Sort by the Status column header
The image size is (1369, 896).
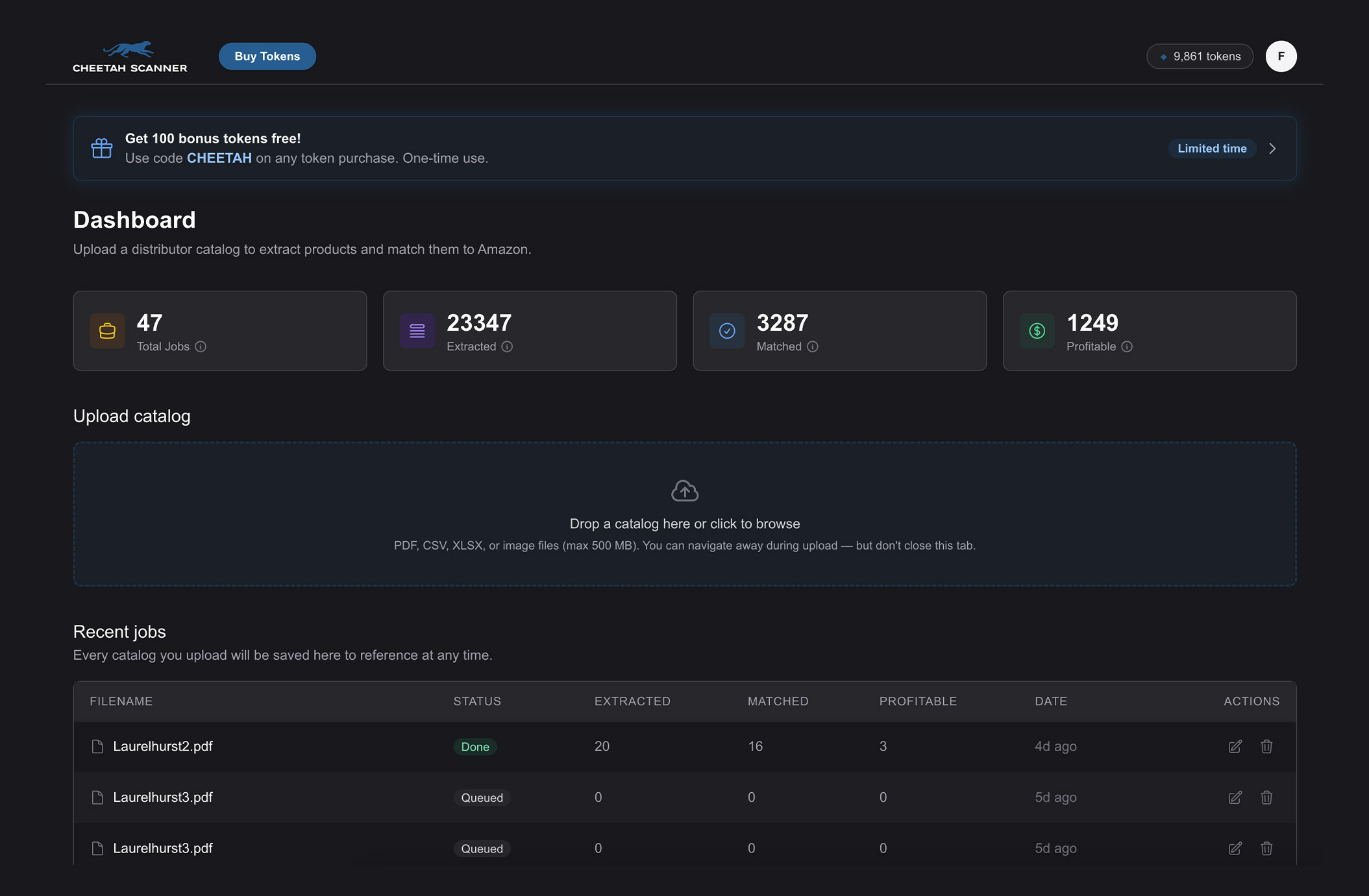coord(476,701)
